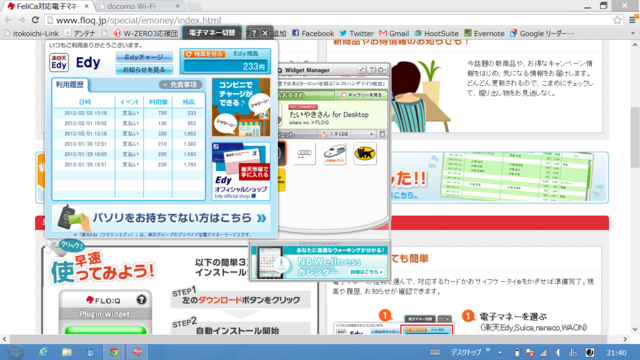Select history row 2013/01/30 12:51
Screen dimensions: 640x360
(129, 144)
